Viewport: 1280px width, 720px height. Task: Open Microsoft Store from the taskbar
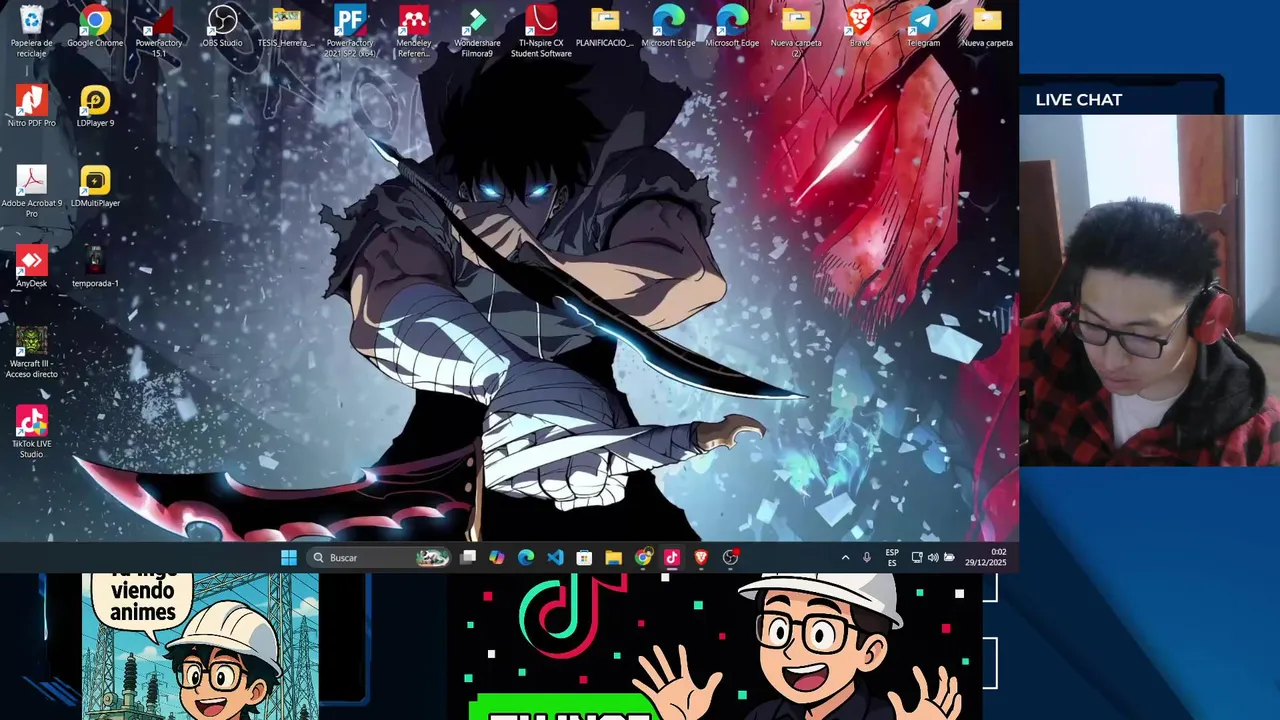coord(584,558)
